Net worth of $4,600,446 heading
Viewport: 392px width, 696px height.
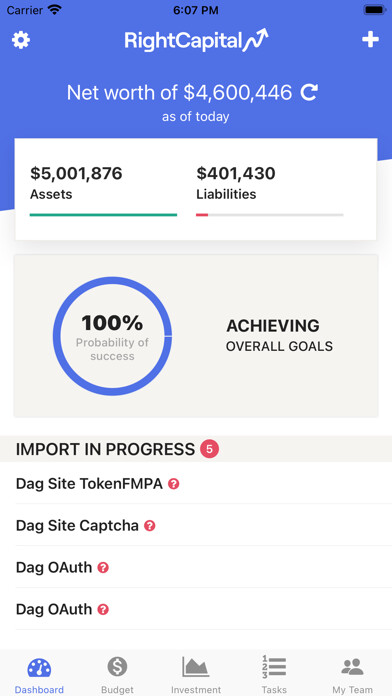pos(179,92)
